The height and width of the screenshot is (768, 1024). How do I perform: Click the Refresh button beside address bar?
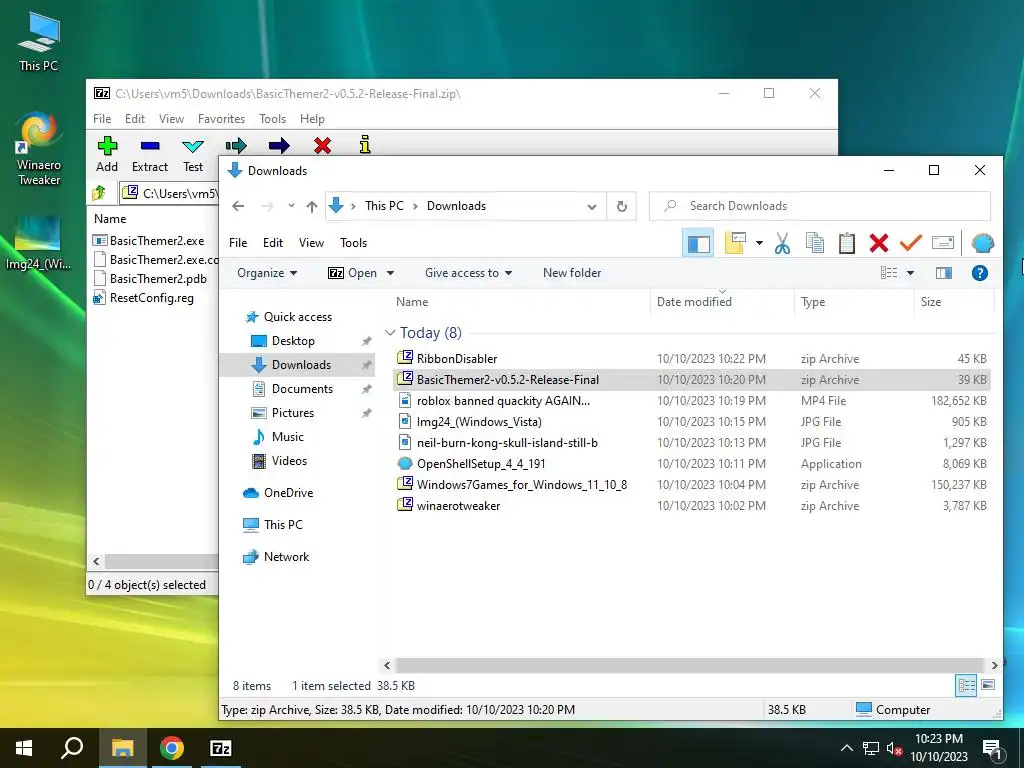pyautogui.click(x=622, y=206)
